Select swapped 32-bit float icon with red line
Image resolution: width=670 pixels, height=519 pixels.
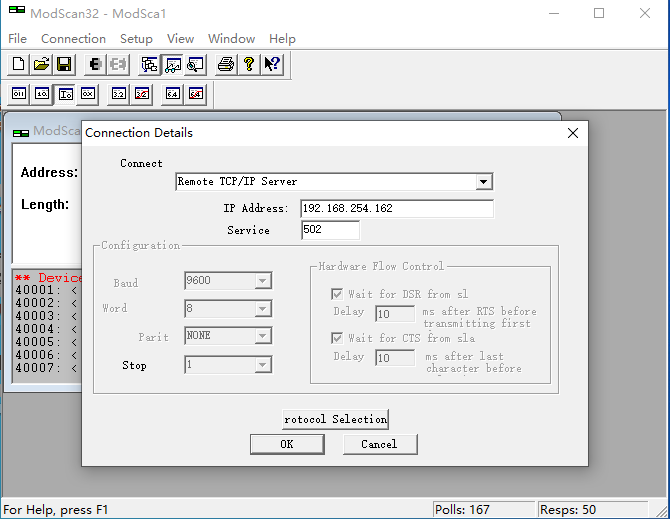click(x=142, y=94)
